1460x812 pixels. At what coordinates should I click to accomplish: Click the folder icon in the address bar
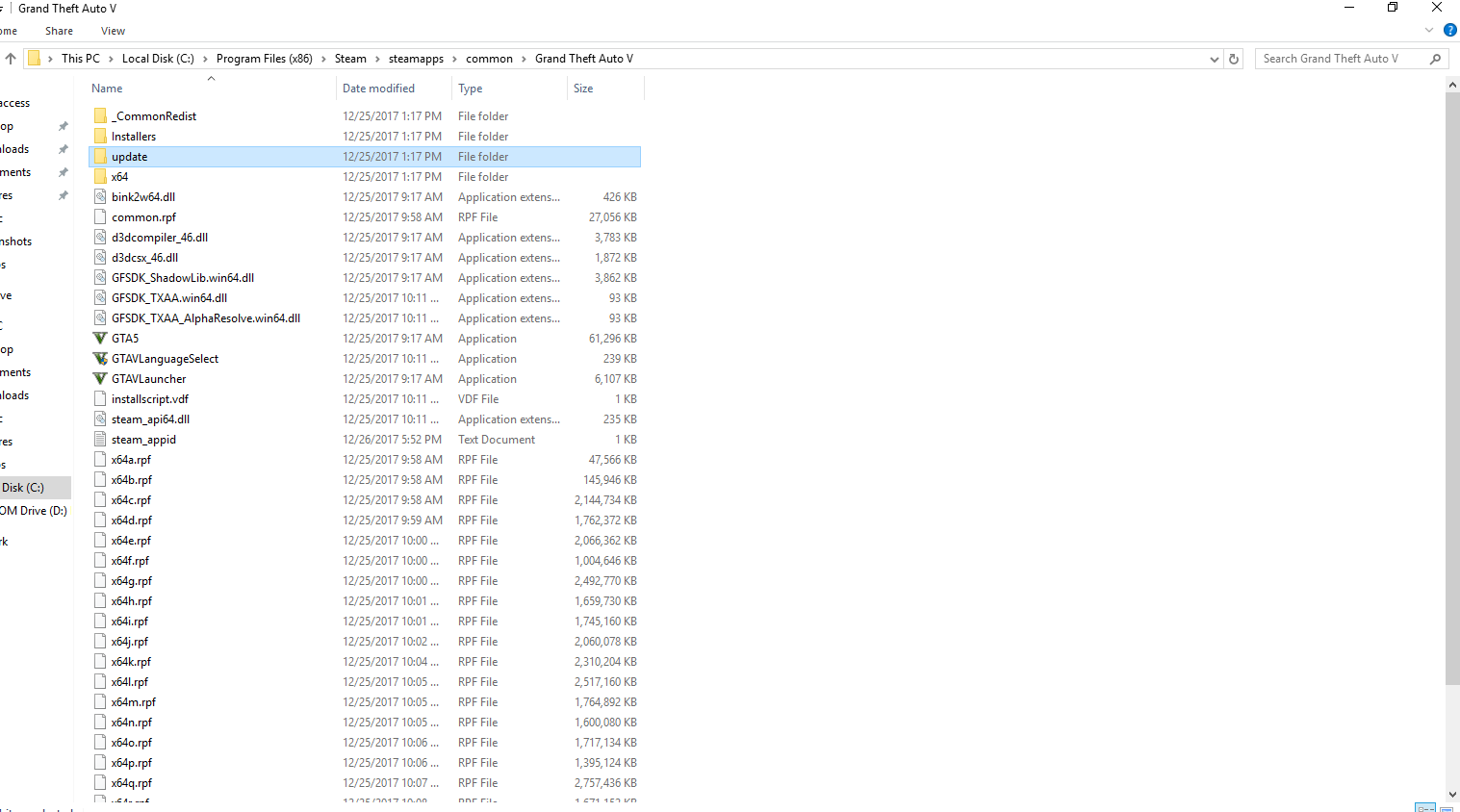(34, 59)
